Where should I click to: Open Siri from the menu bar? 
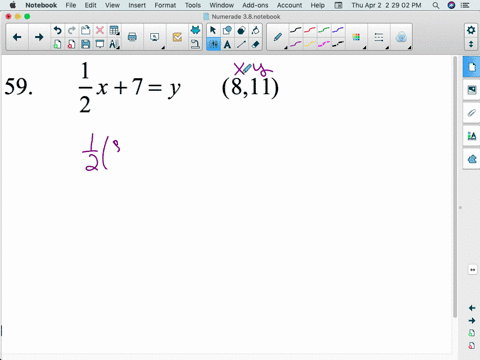(x=451, y=5)
